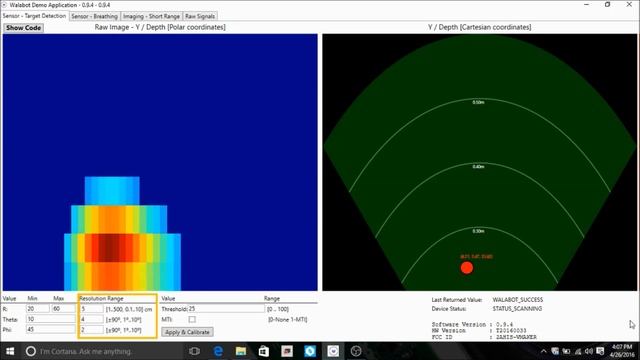Open the network tray icon

click(578, 351)
